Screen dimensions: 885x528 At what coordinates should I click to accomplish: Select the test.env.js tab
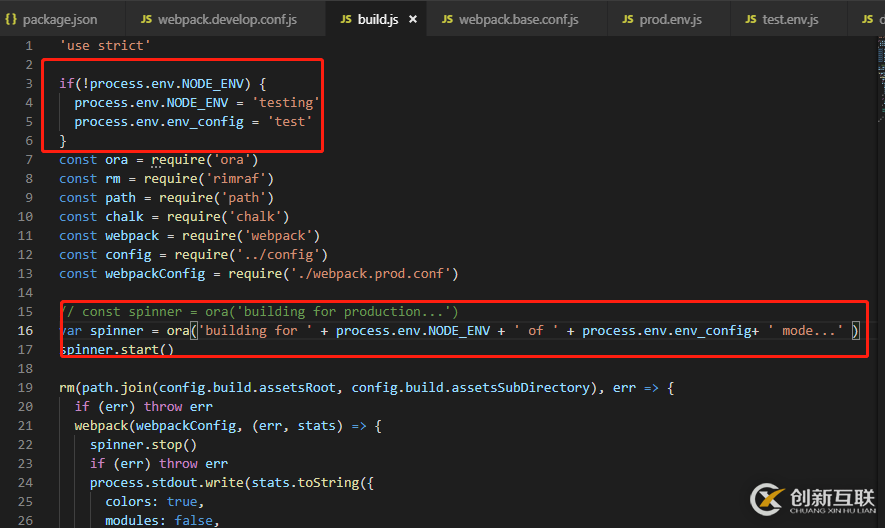pos(792,19)
